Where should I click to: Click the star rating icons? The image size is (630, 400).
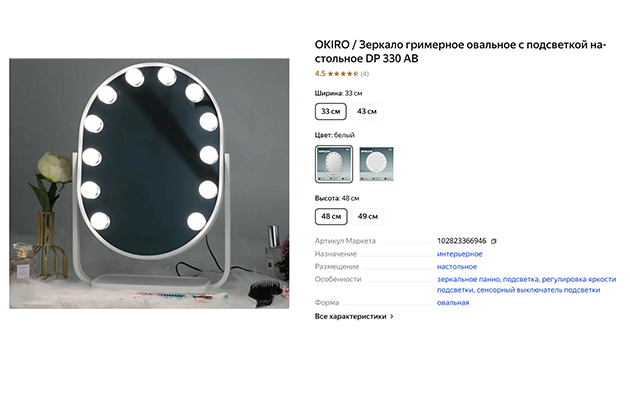tap(343, 73)
